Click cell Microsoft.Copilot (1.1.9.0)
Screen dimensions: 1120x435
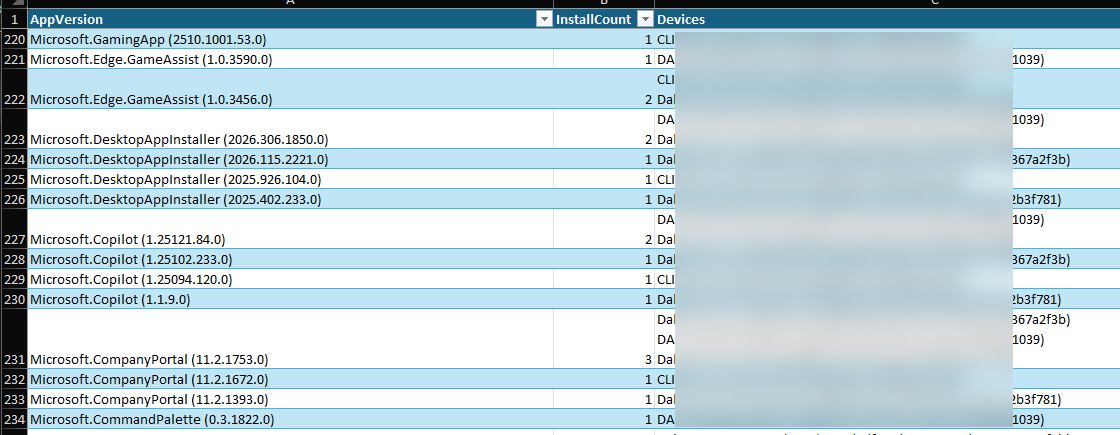coord(291,299)
